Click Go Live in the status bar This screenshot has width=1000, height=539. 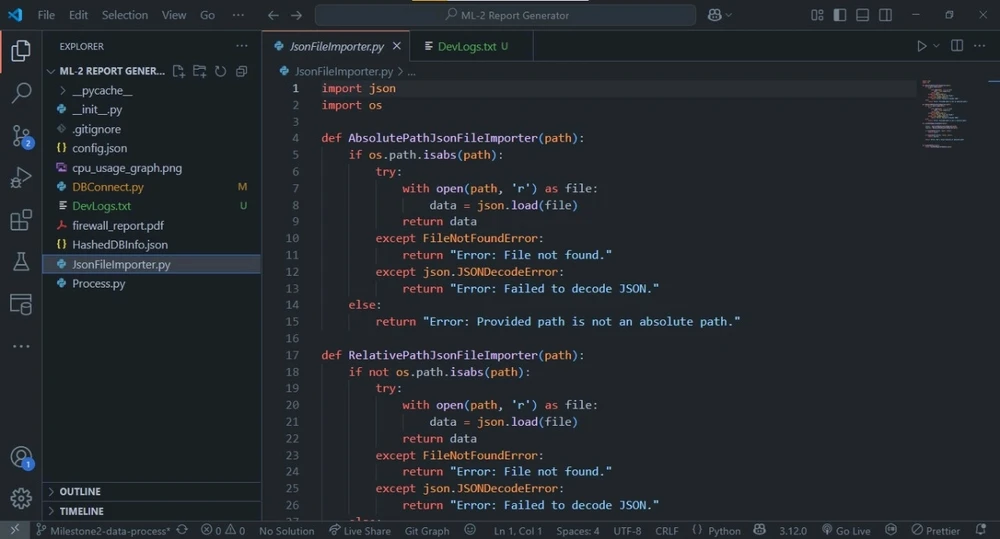846,531
